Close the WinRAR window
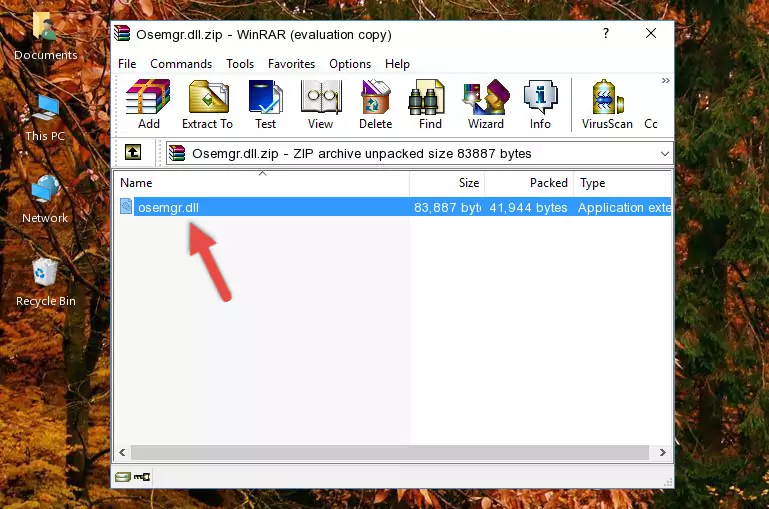 coord(651,33)
